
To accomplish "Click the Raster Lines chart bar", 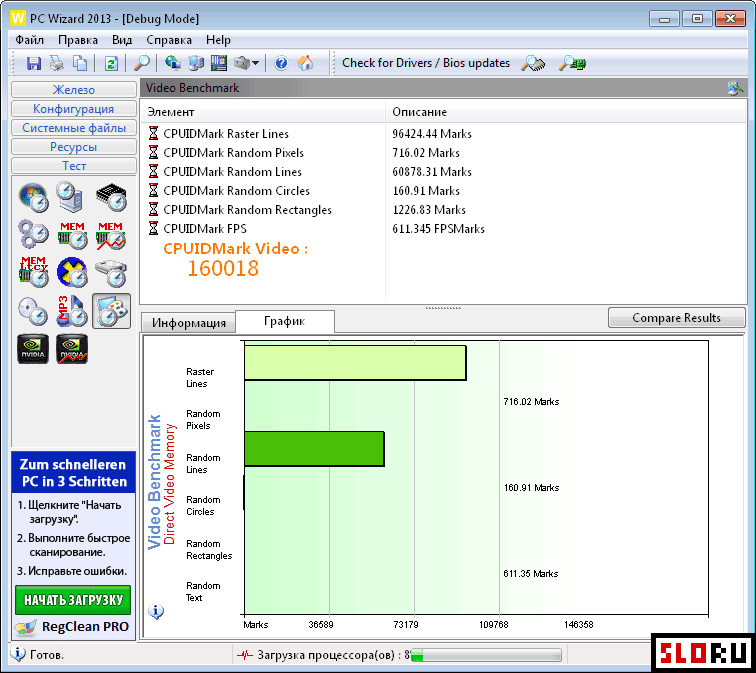I will click(355, 363).
